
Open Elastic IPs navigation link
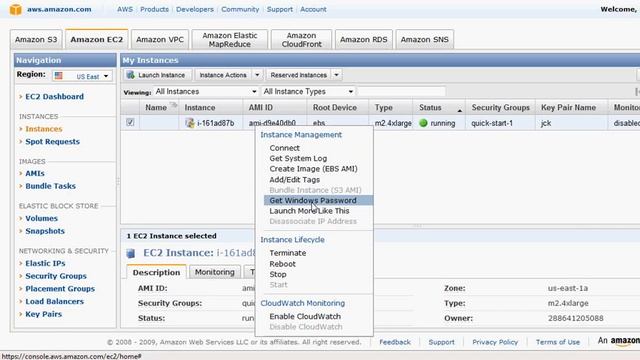coord(45,263)
